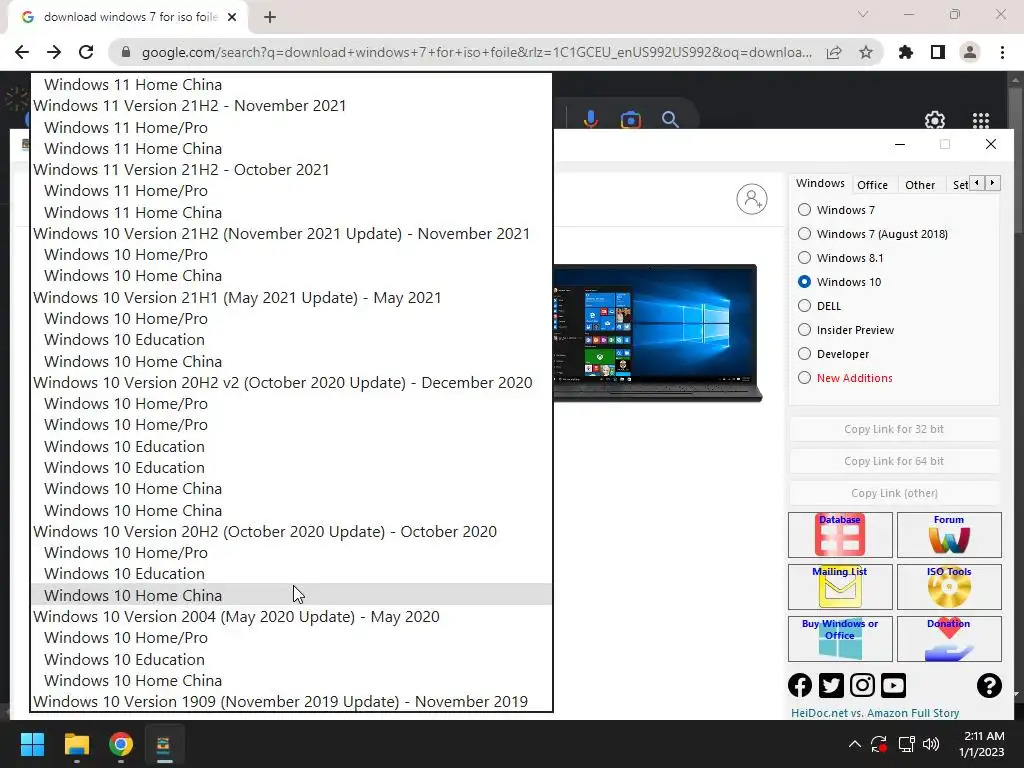This screenshot has height=768, width=1024.
Task: Open the clock showing 2:11 AM
Action: coord(982,744)
